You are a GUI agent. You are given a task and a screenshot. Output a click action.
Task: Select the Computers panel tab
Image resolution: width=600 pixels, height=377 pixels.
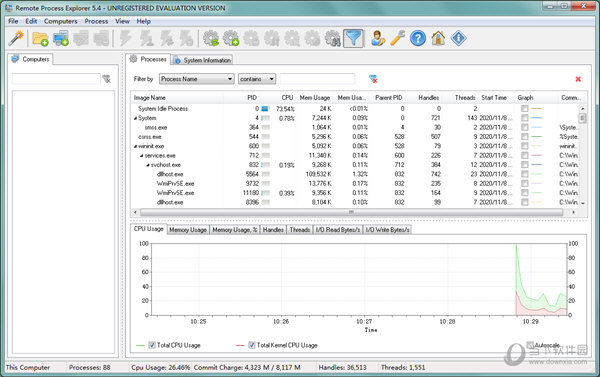[x=30, y=59]
